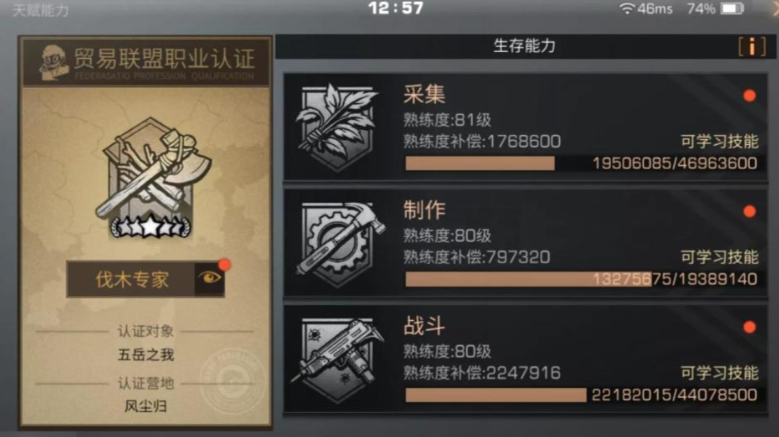Tap the 制作 proficiency progress bar

581,279
